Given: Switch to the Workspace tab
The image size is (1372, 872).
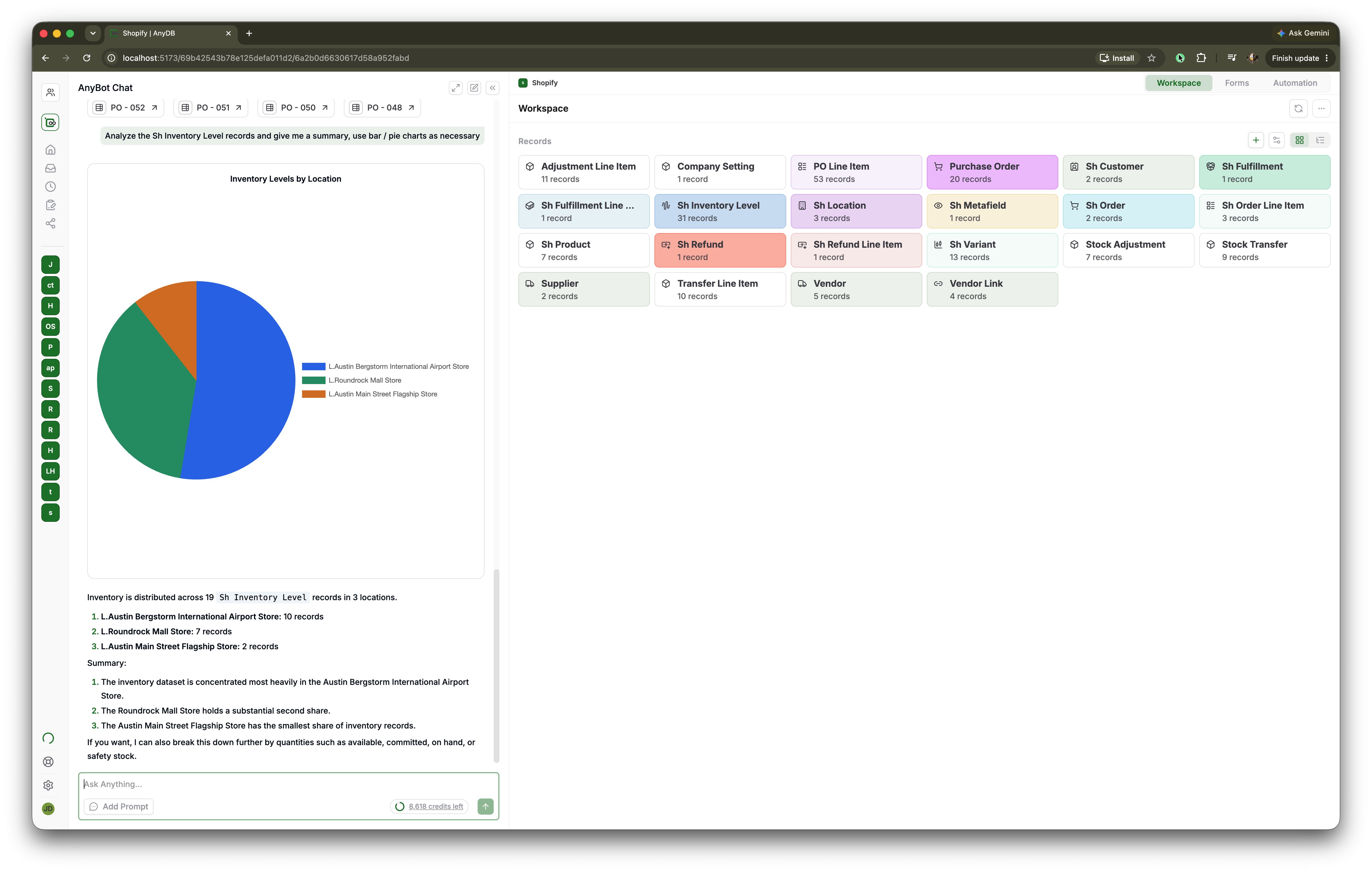Looking at the screenshot, I should (x=1178, y=83).
